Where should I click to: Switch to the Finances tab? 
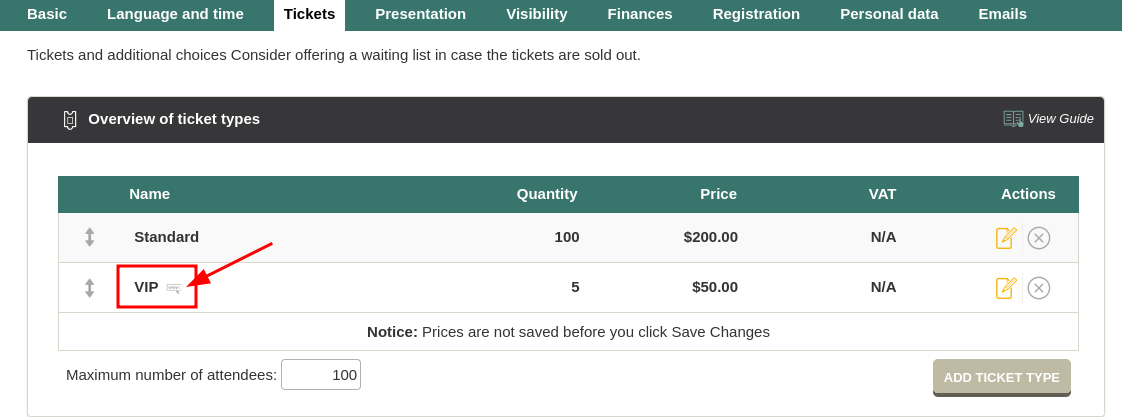640,14
